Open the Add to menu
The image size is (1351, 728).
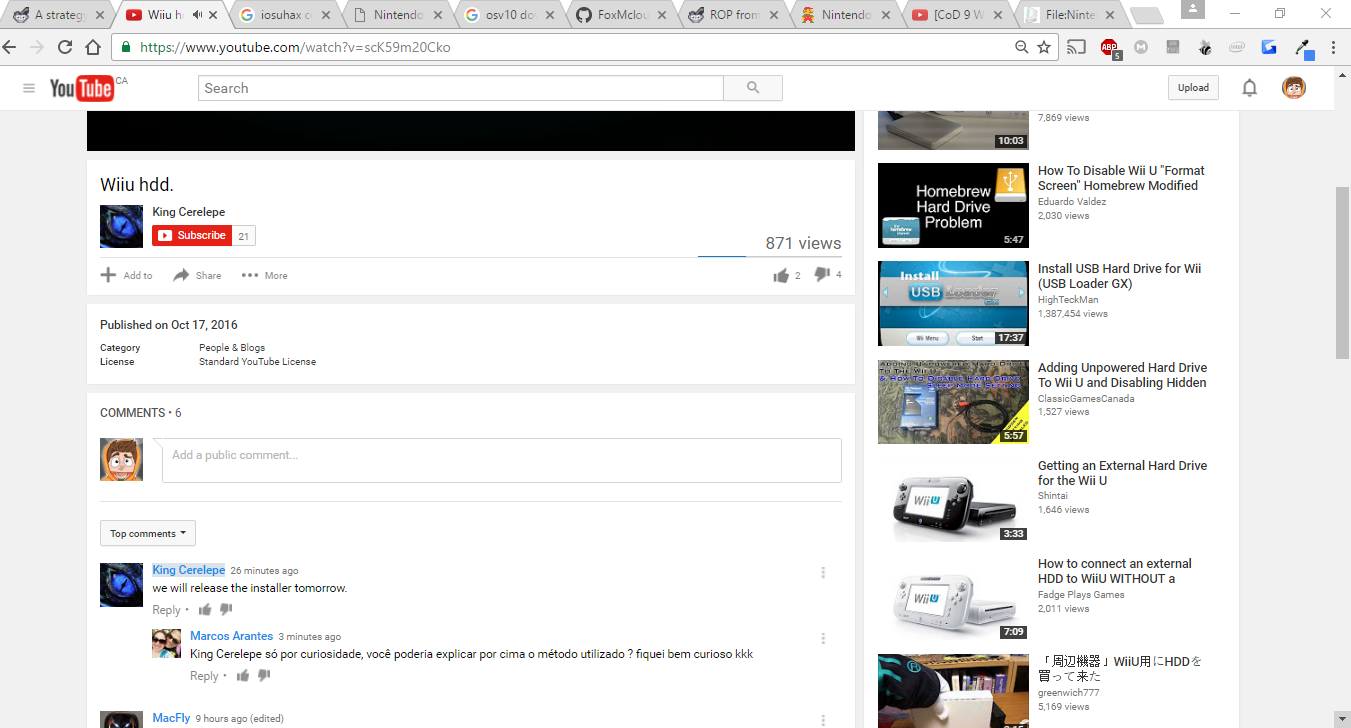click(126, 275)
